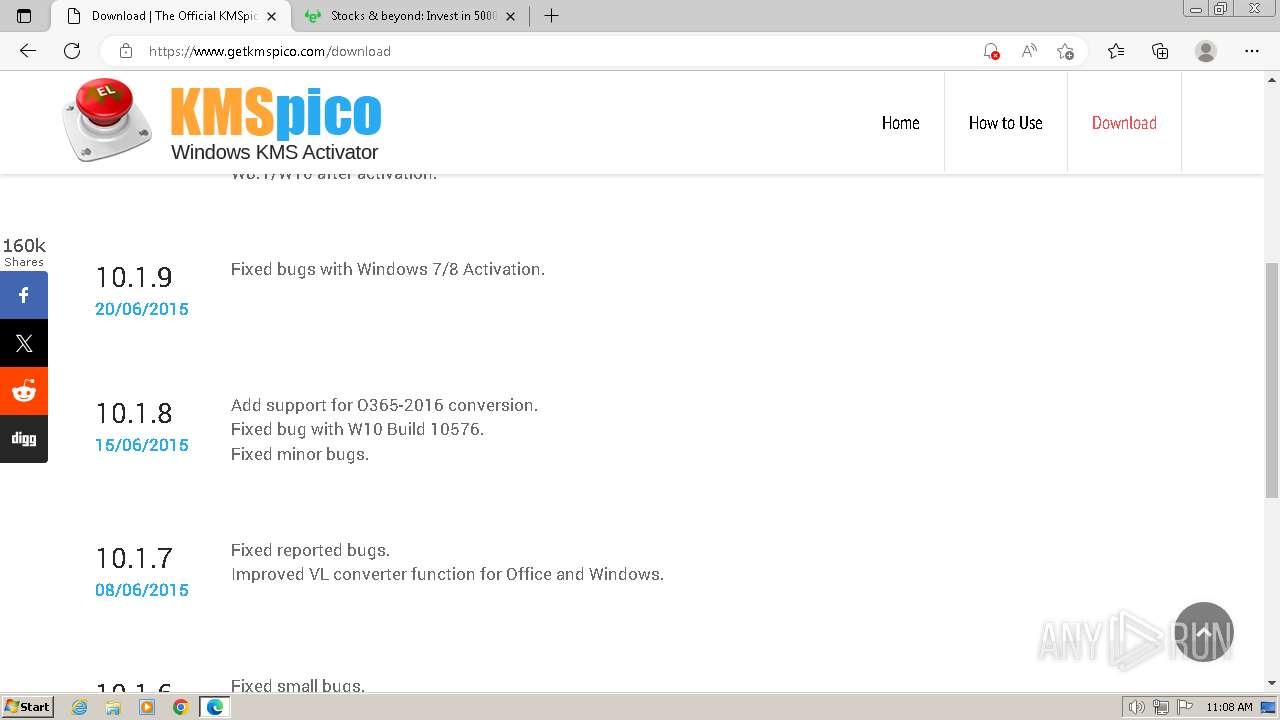
Task: Open Read aloud icon in address bar
Action: (1028, 51)
